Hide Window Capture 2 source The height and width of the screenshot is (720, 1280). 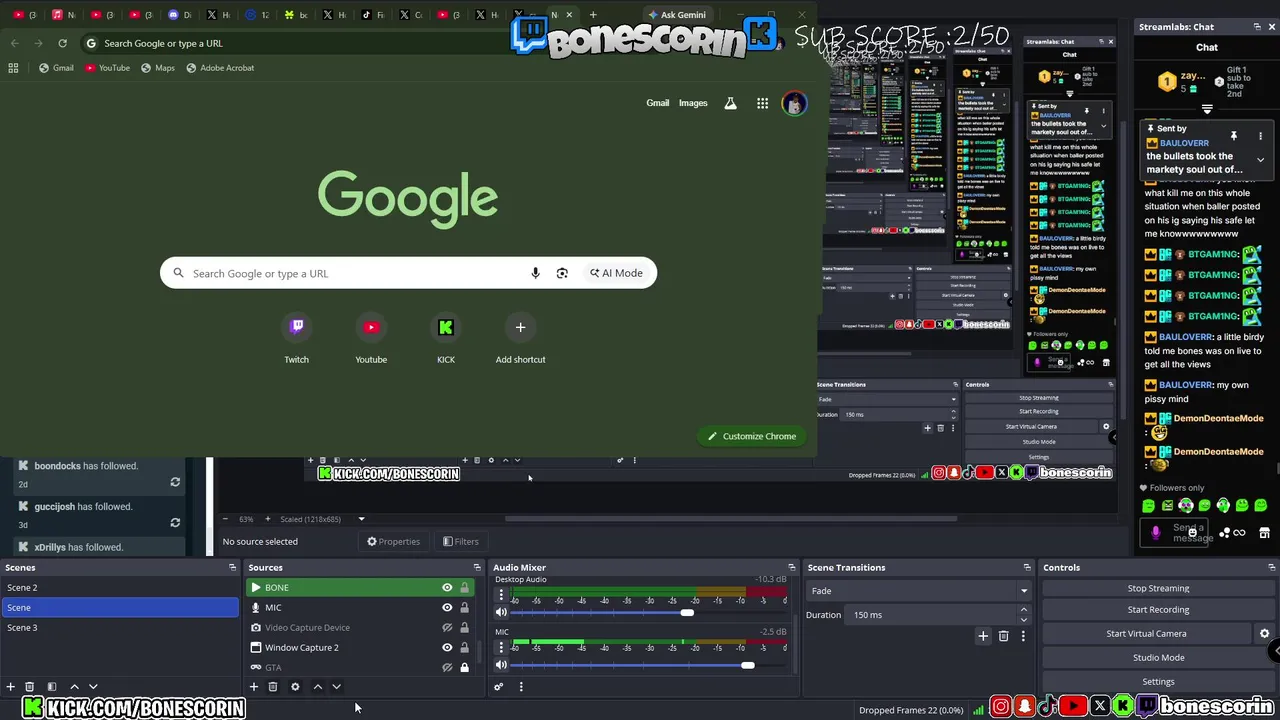(447, 648)
